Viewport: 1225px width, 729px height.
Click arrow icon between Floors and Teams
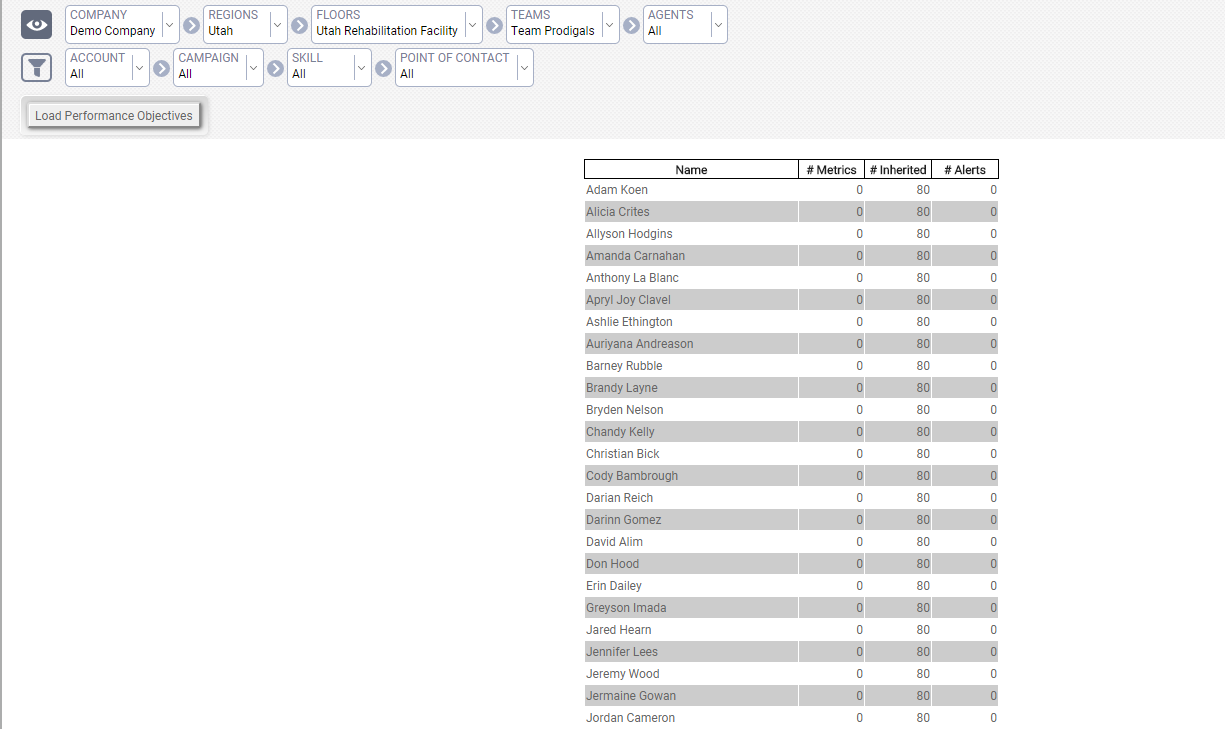(494, 25)
